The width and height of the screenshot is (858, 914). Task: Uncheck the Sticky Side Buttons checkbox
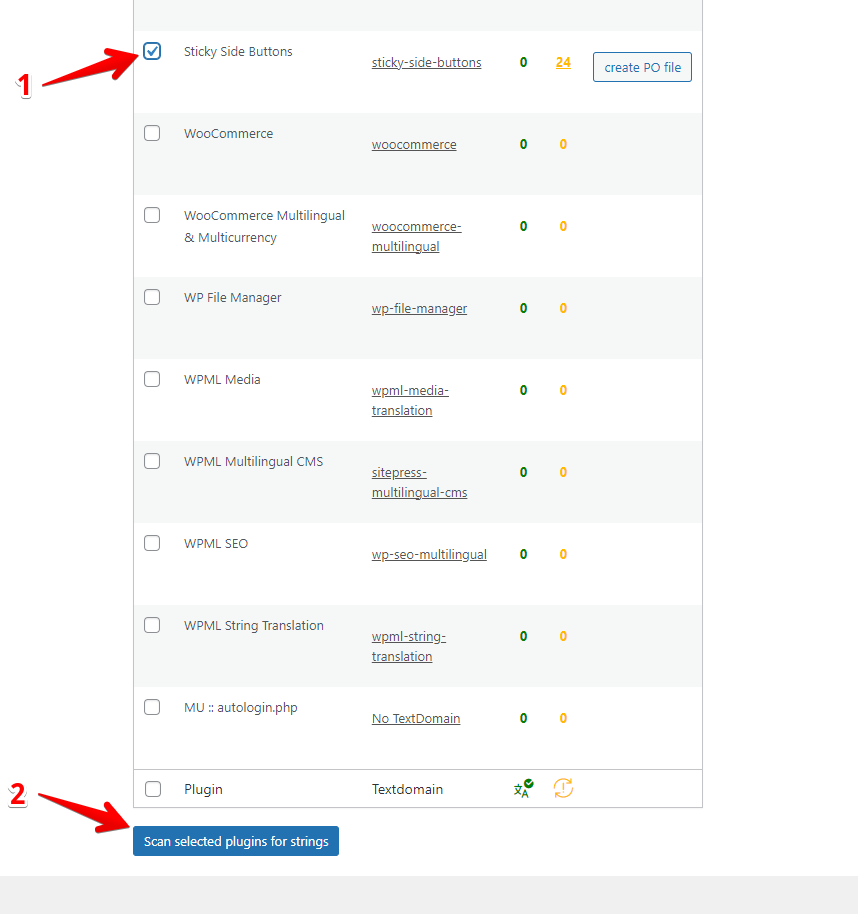(x=152, y=51)
